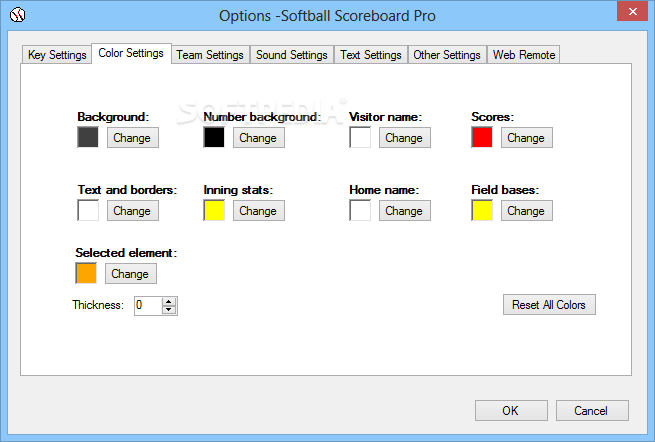Click the Softball Scoreboard app icon in title bar
This screenshot has width=655, height=442.
click(x=18, y=15)
